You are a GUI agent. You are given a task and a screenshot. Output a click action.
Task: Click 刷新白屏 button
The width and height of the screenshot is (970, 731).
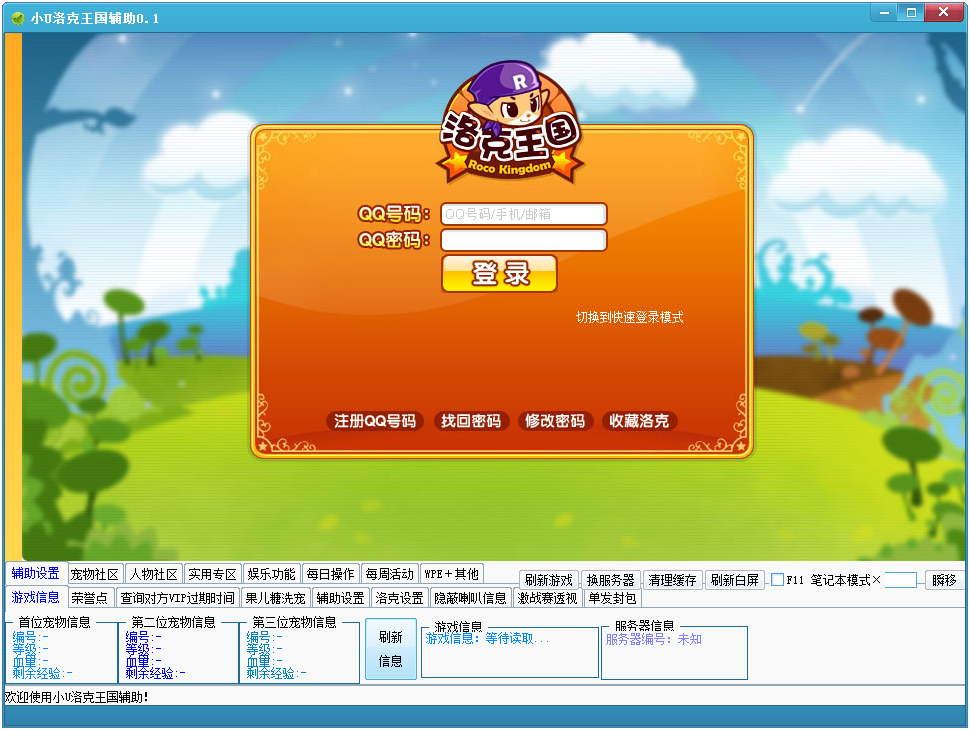pyautogui.click(x=734, y=580)
